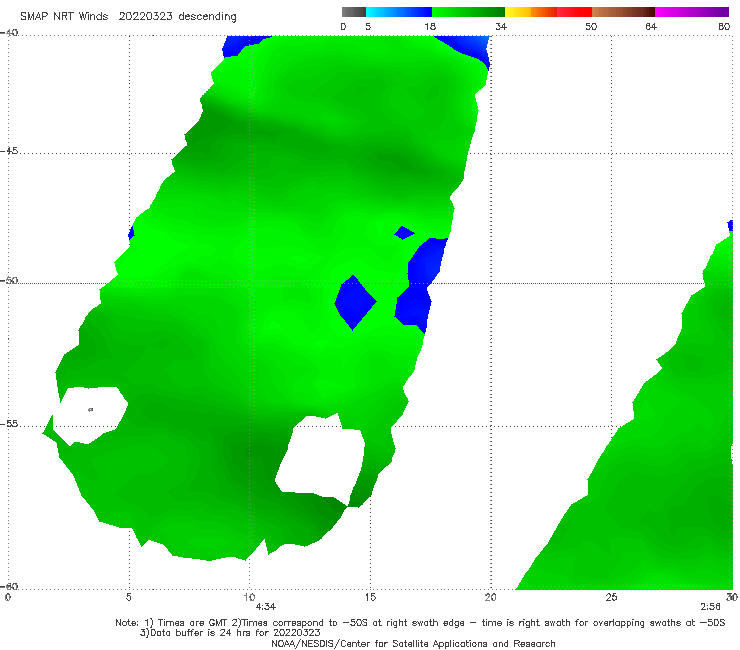
Task: Click the longitude axis label '15'
Action: point(370,597)
